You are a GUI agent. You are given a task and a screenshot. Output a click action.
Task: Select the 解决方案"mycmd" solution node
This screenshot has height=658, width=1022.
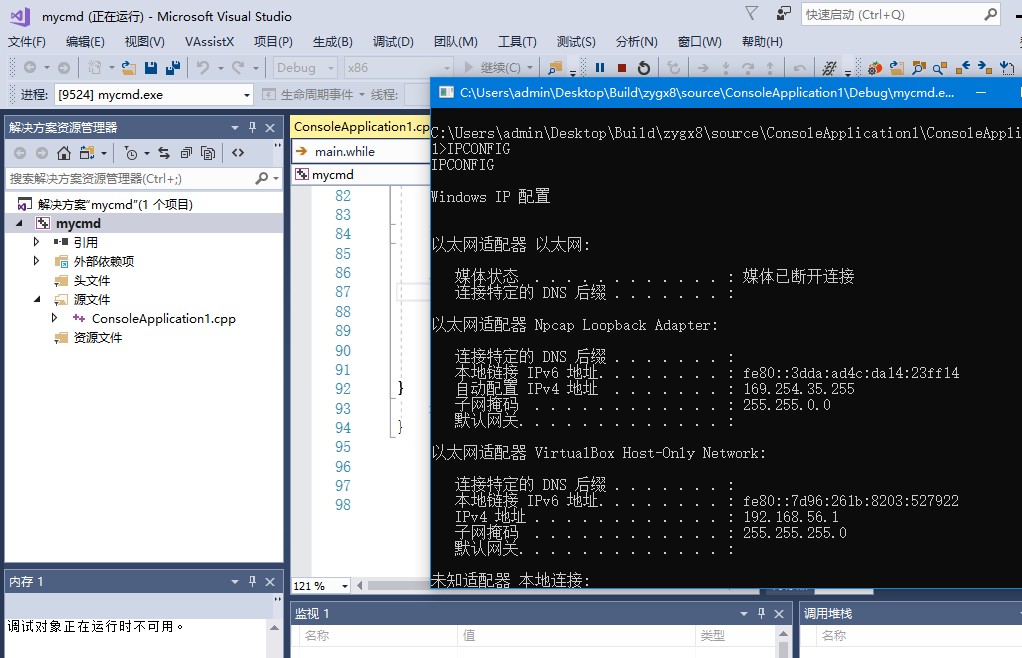115,205
